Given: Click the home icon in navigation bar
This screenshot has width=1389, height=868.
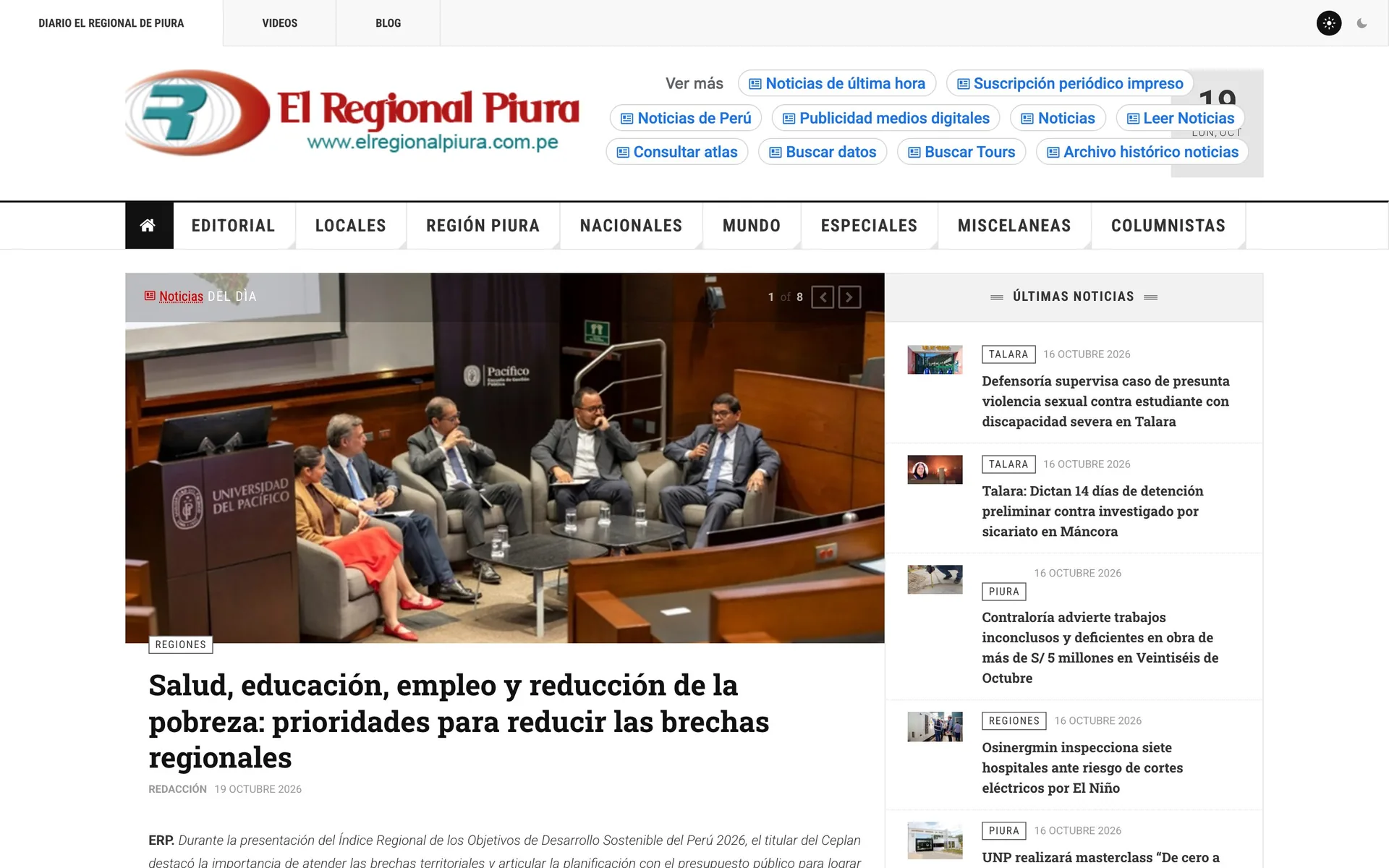Looking at the screenshot, I should 148,226.
